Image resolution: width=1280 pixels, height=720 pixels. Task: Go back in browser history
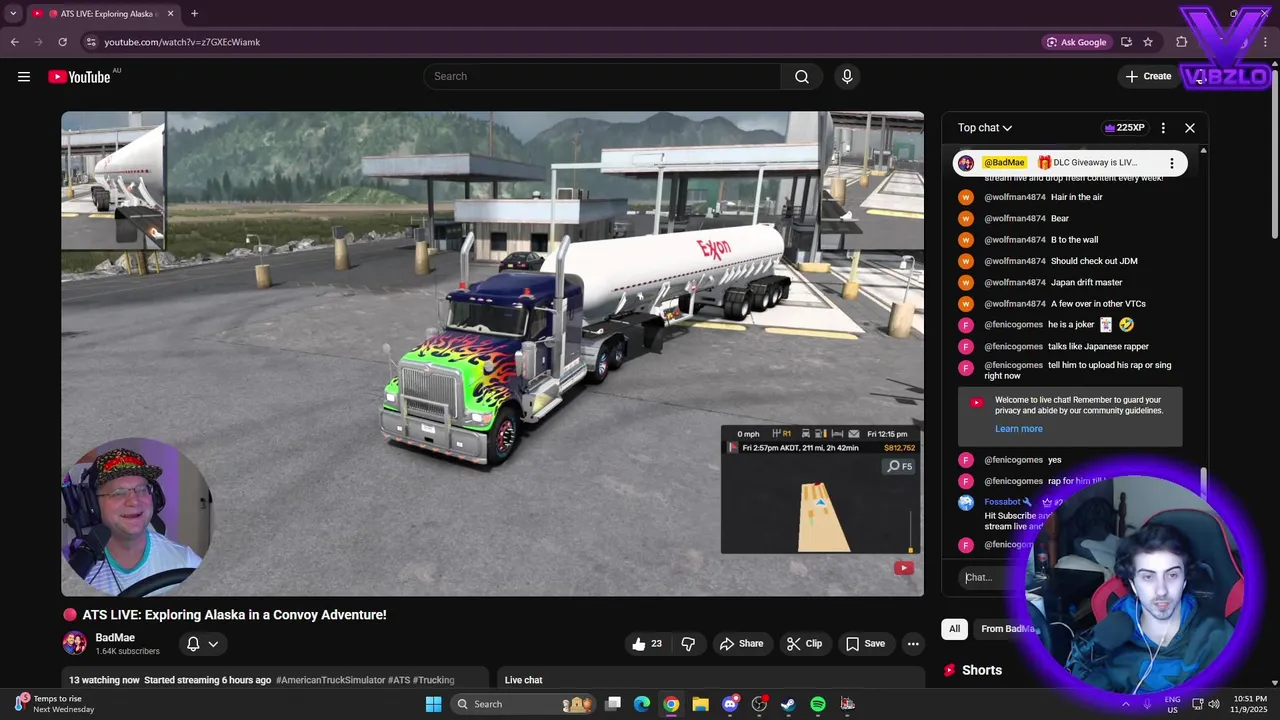pyautogui.click(x=15, y=42)
